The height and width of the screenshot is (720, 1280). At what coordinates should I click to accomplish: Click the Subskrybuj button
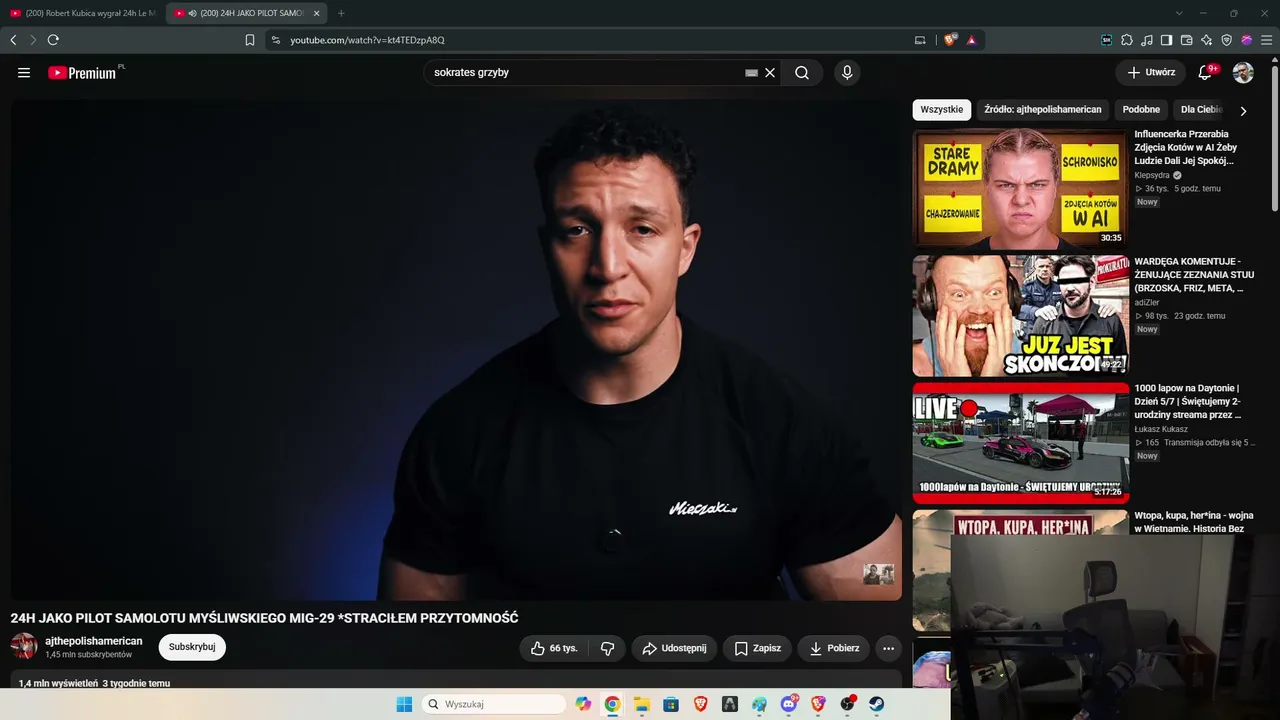click(192, 647)
